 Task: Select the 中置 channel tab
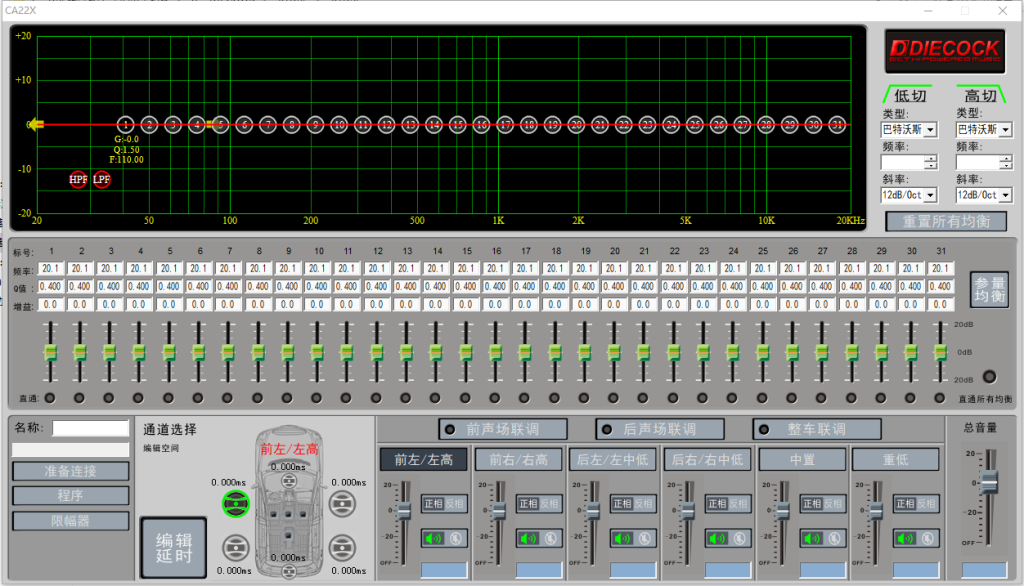pyautogui.click(x=802, y=460)
